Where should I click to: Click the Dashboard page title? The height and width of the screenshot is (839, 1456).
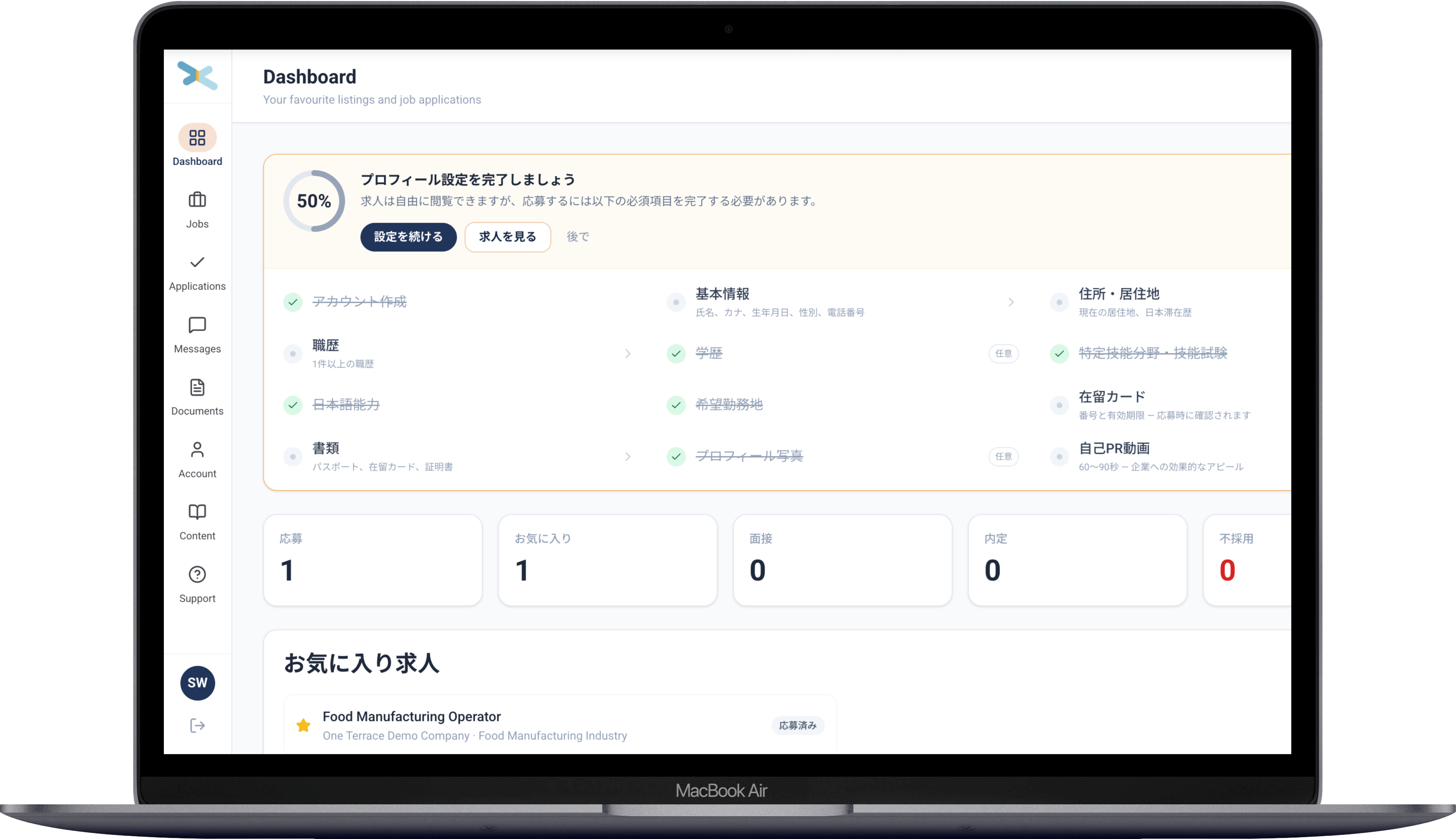click(309, 77)
